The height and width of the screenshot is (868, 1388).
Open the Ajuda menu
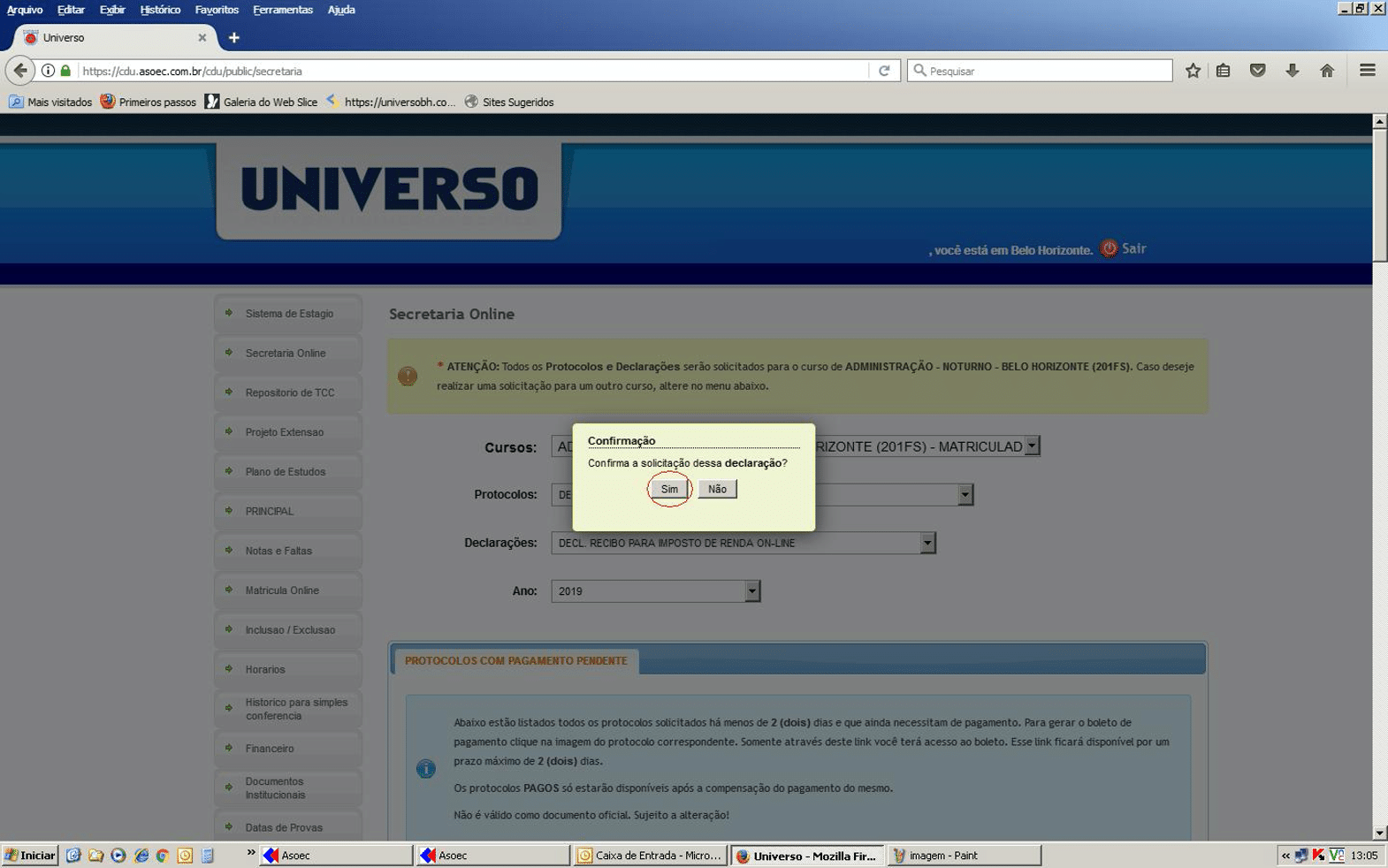[341, 10]
